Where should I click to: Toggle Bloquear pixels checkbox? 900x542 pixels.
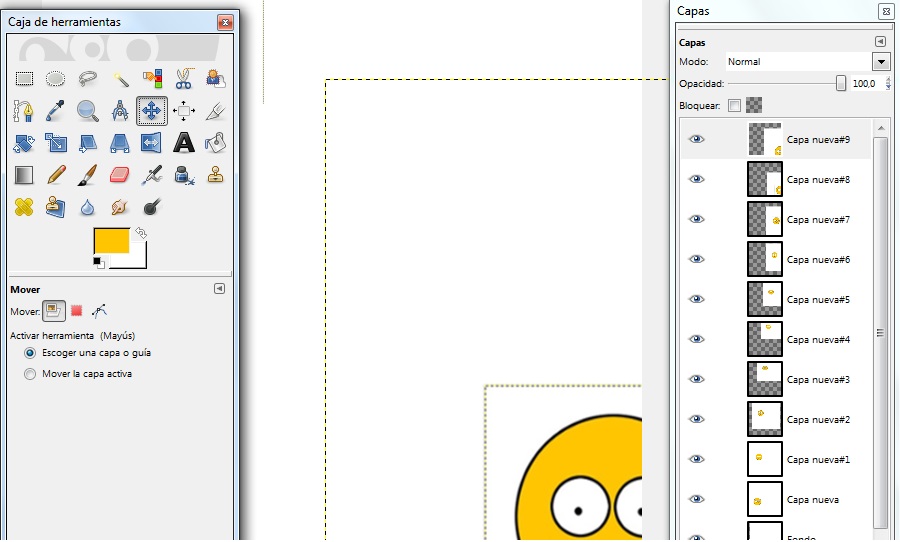pos(734,105)
